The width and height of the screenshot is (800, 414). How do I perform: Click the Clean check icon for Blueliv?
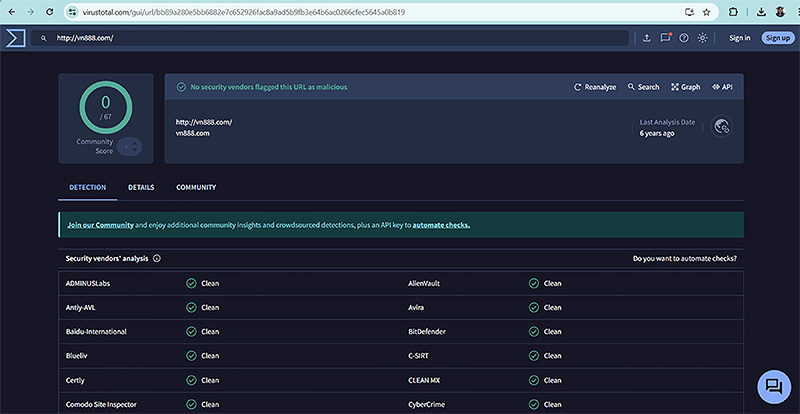[x=191, y=356]
